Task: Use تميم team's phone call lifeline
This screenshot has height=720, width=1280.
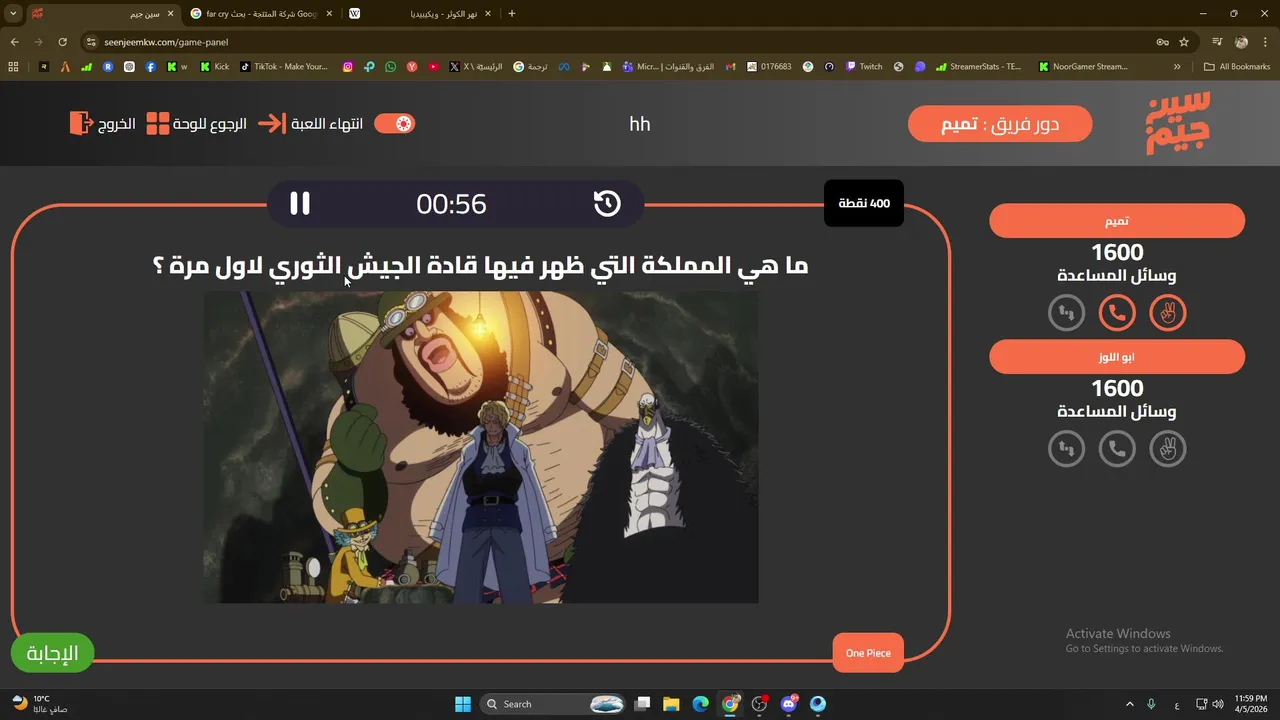Action: [1117, 314]
